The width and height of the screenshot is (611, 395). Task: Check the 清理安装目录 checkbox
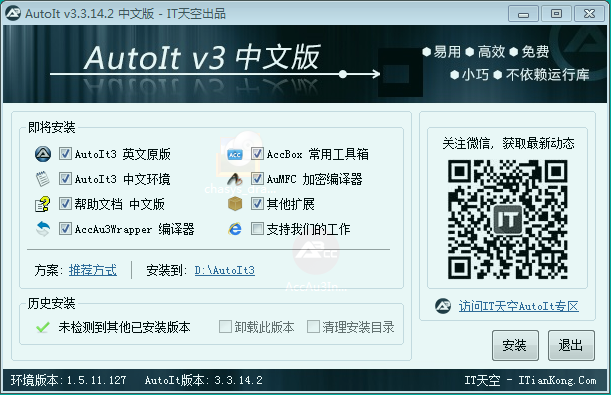point(313,327)
